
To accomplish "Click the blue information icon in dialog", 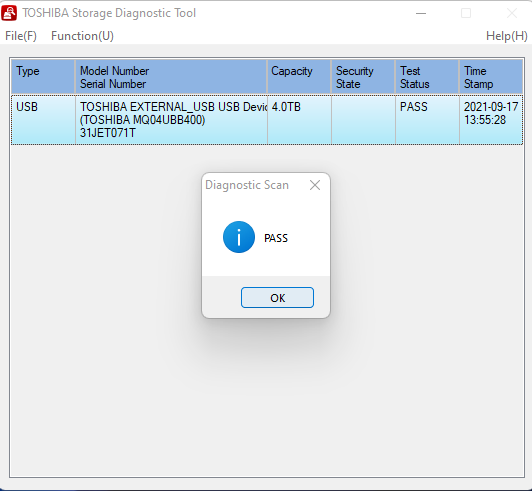I will pos(239,237).
